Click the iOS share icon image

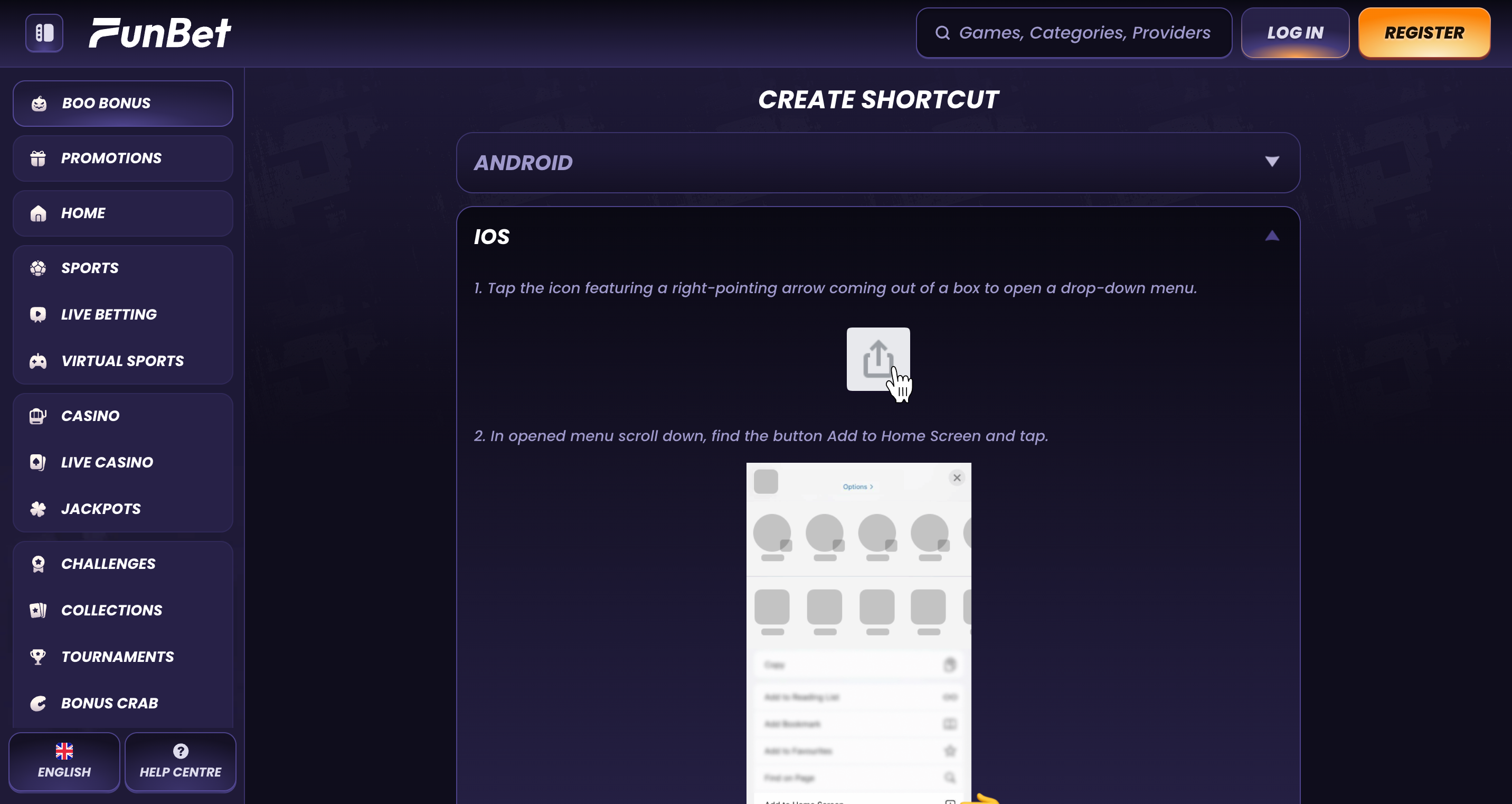point(878,360)
